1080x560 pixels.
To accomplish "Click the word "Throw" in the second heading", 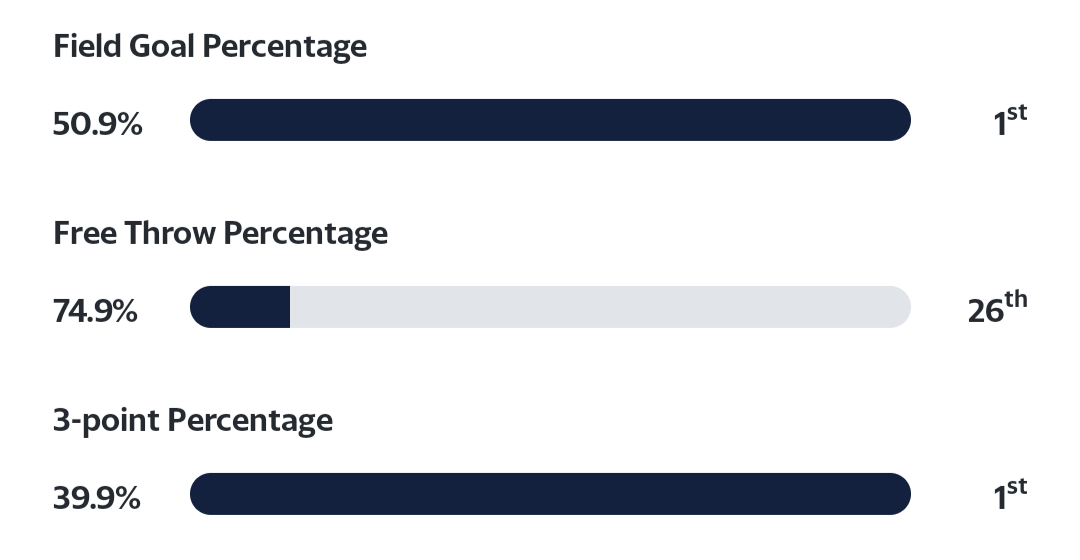I will point(171,233).
